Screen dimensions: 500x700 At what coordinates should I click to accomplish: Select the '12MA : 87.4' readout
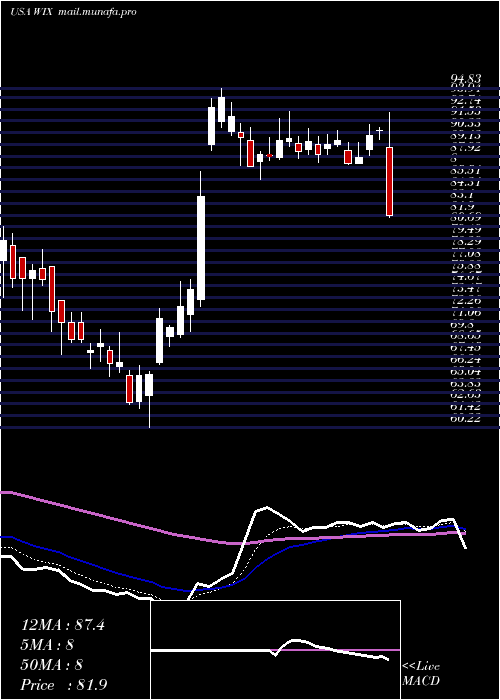(x=63, y=625)
